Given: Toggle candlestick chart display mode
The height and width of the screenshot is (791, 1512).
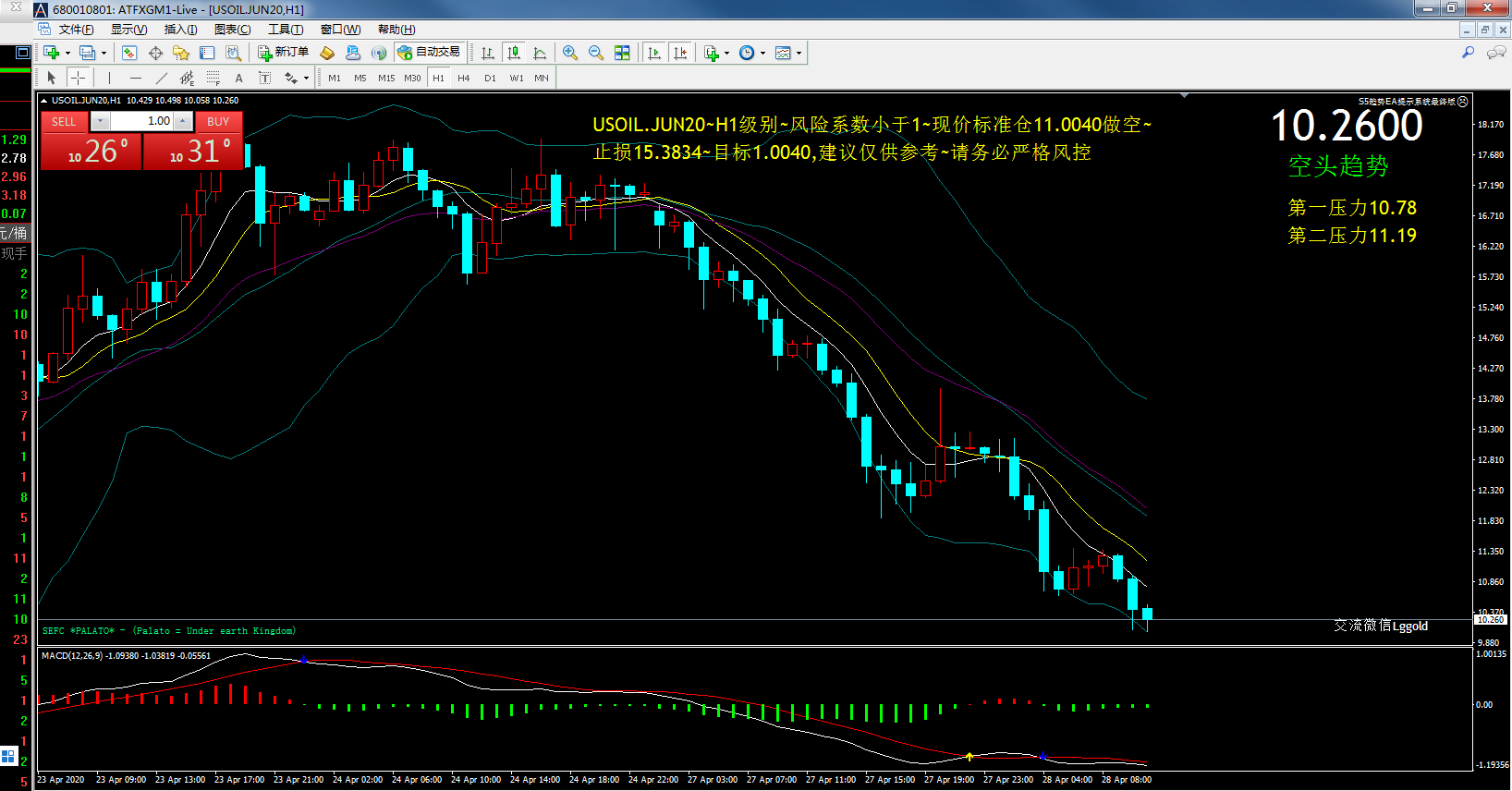Looking at the screenshot, I should point(514,53).
